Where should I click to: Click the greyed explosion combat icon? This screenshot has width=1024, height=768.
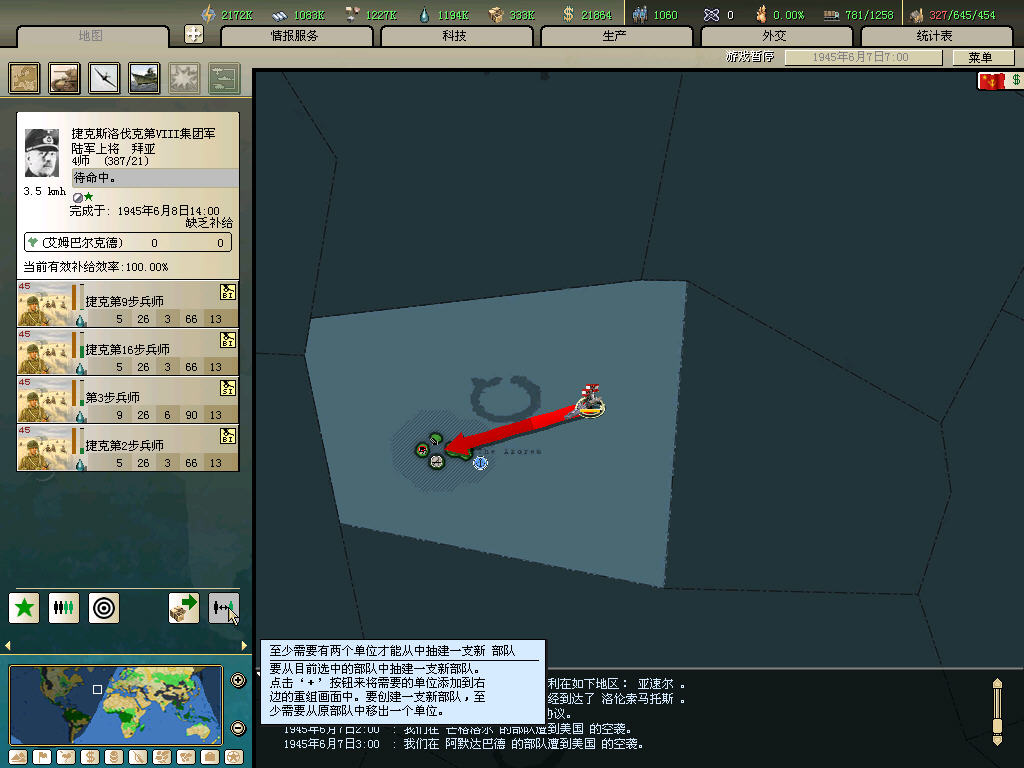[184, 78]
